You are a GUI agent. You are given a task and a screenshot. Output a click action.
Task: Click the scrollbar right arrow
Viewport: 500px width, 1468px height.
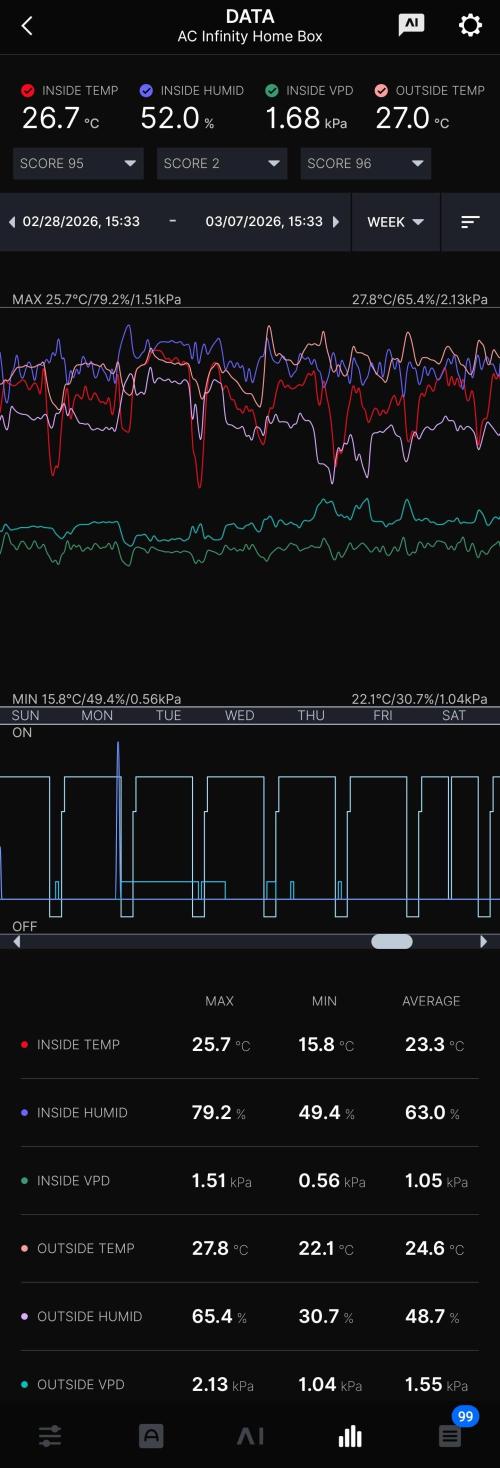pos(484,941)
